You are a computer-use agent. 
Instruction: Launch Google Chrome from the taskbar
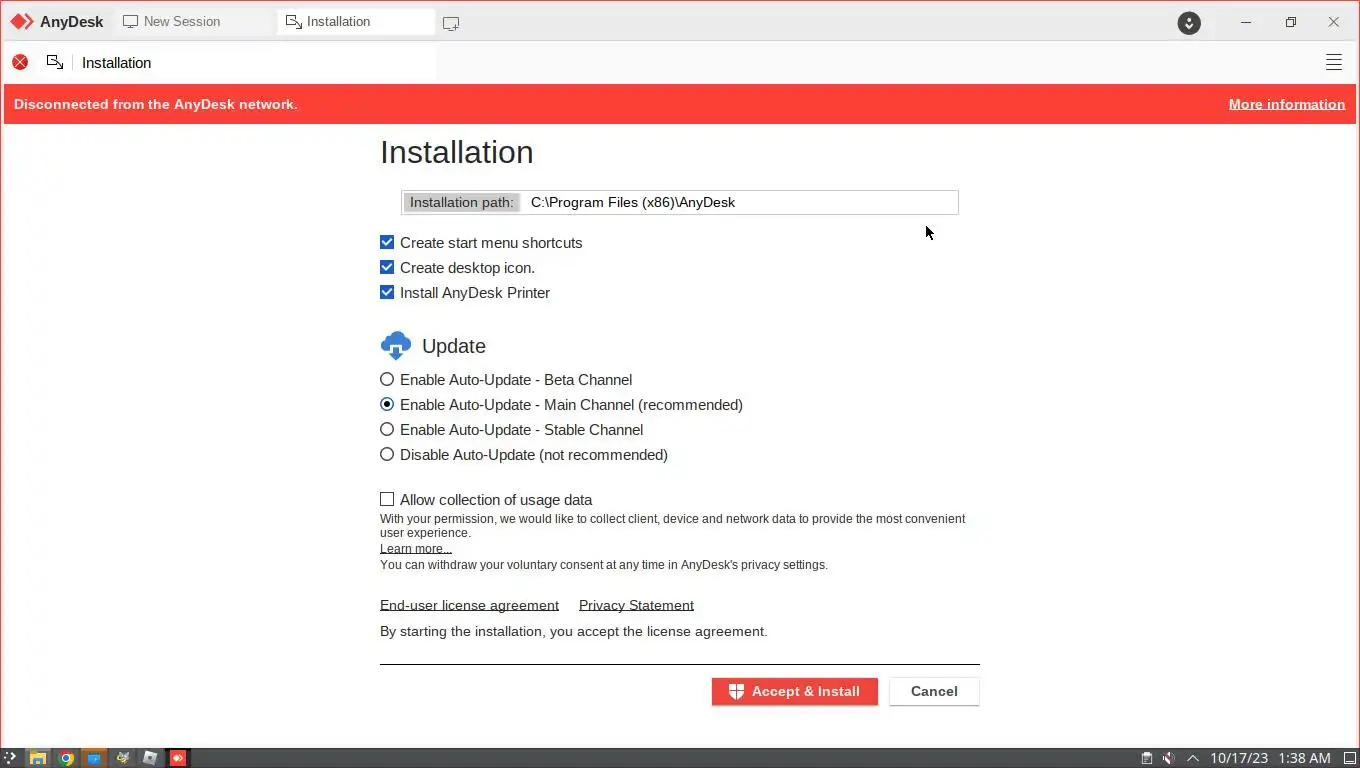pyautogui.click(x=66, y=758)
